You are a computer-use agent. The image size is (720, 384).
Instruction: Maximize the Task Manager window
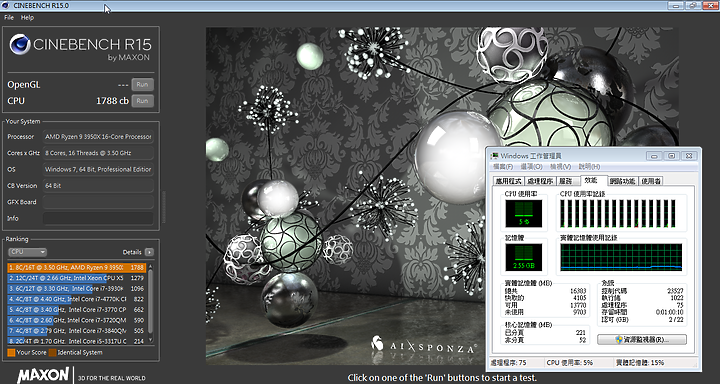click(671, 156)
